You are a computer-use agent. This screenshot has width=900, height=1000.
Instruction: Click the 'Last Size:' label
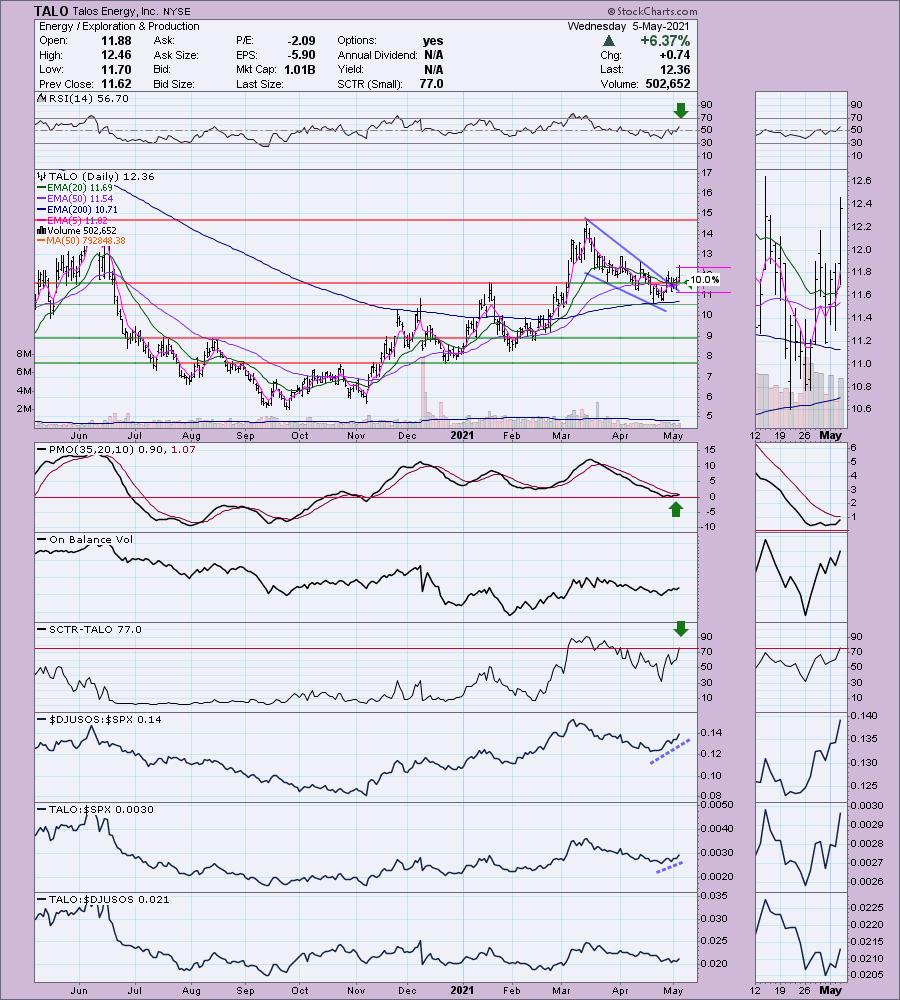point(260,84)
